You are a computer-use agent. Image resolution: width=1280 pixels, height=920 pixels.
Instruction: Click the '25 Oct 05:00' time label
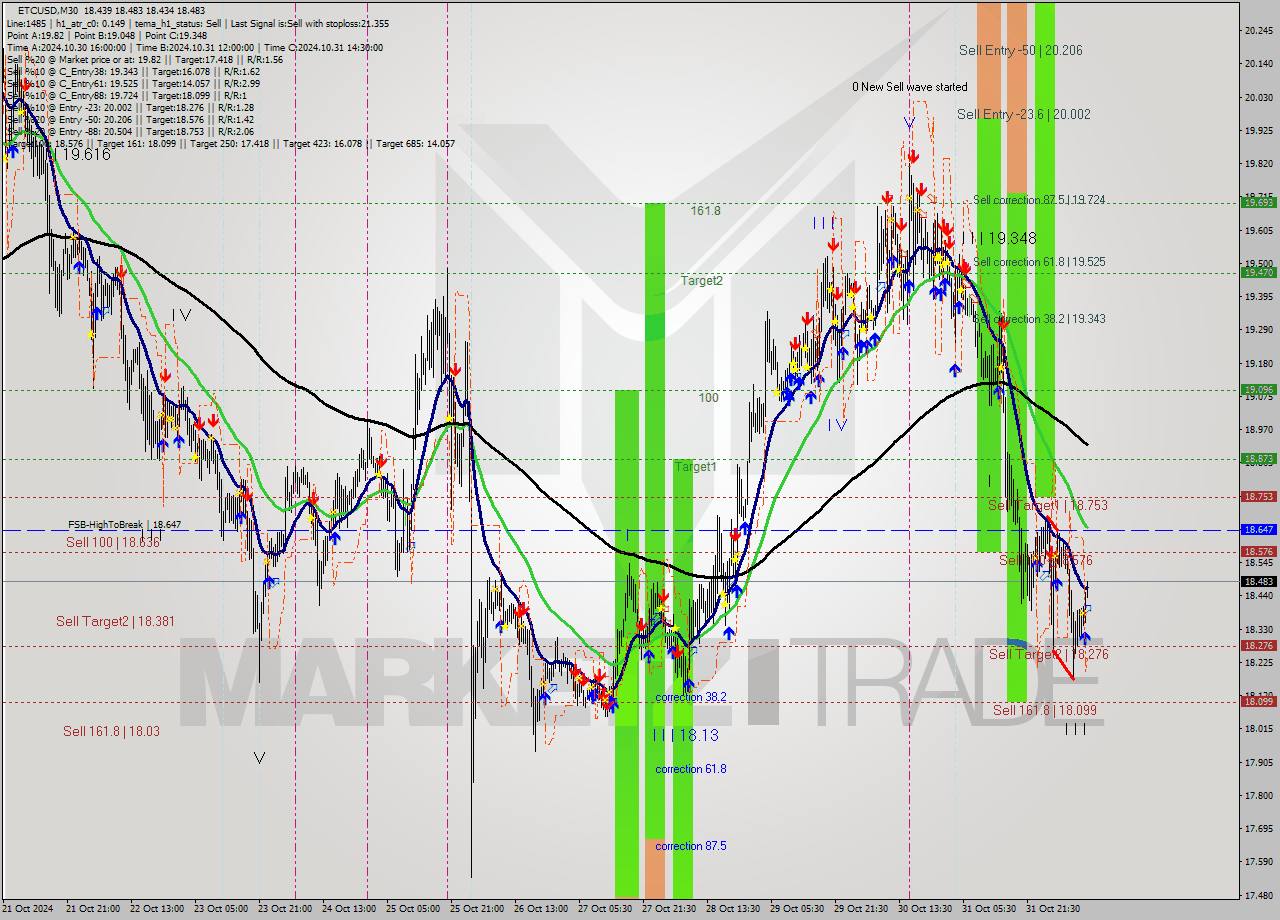tap(412, 909)
